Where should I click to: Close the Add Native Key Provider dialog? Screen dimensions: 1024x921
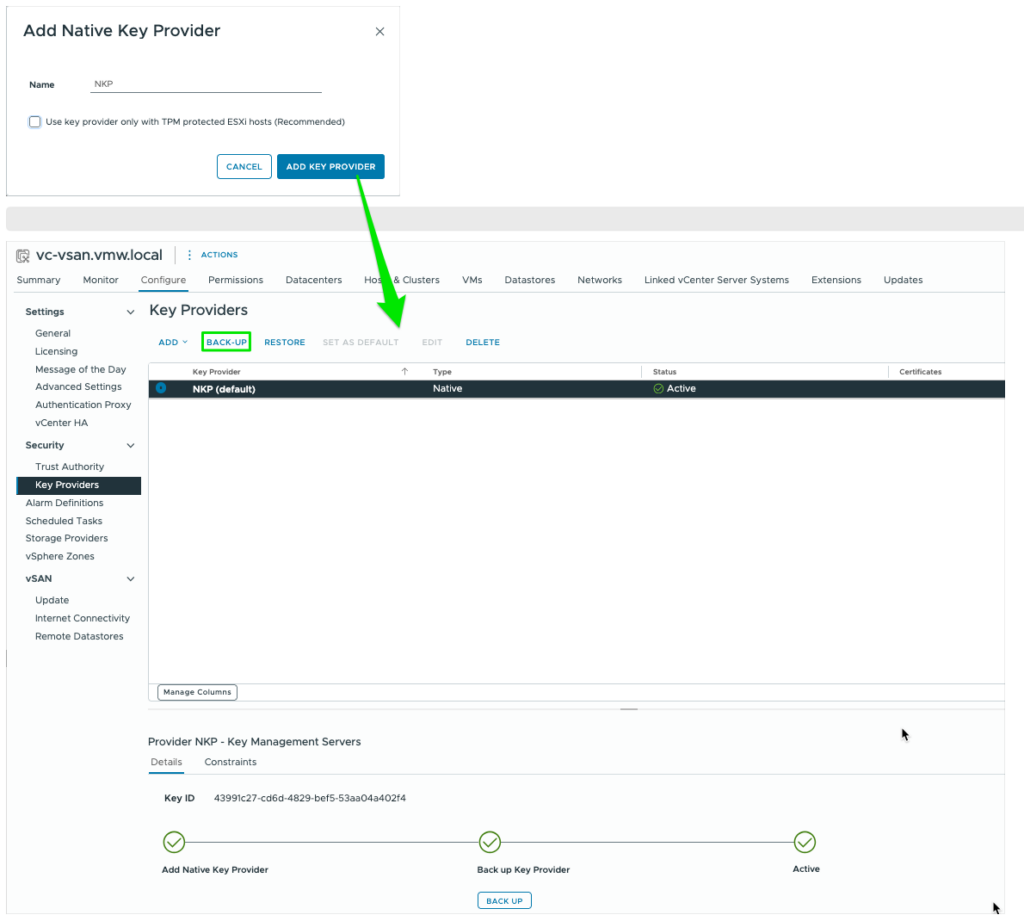[379, 32]
